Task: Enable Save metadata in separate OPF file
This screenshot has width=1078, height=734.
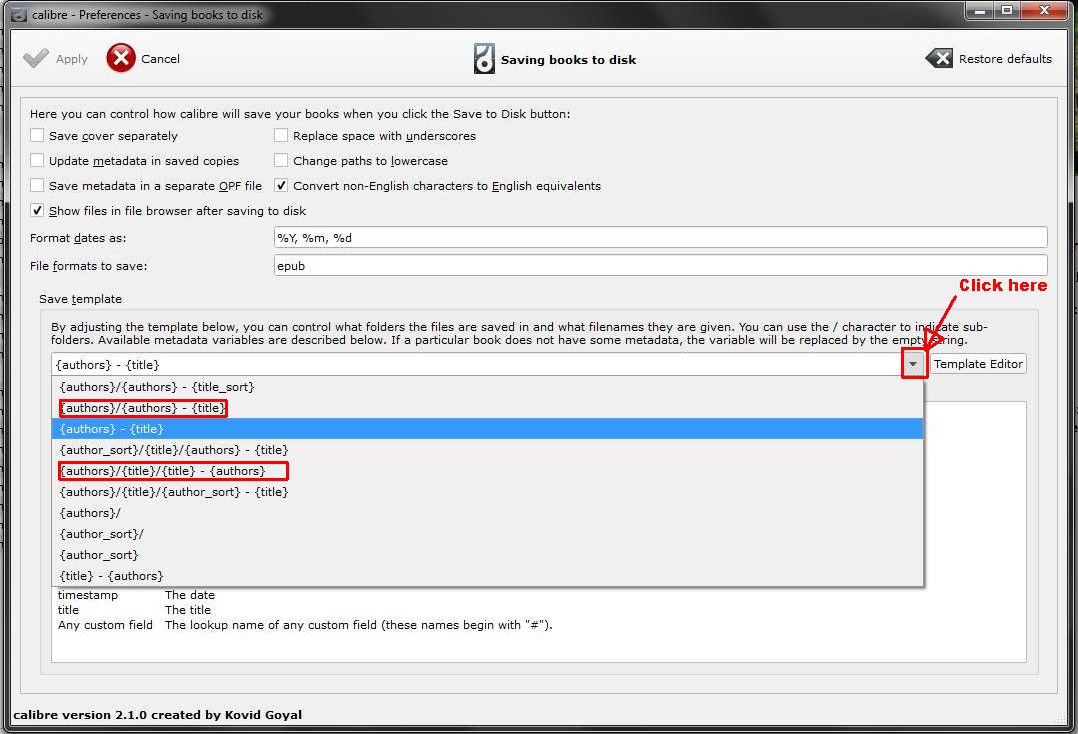Action: click(x=37, y=186)
